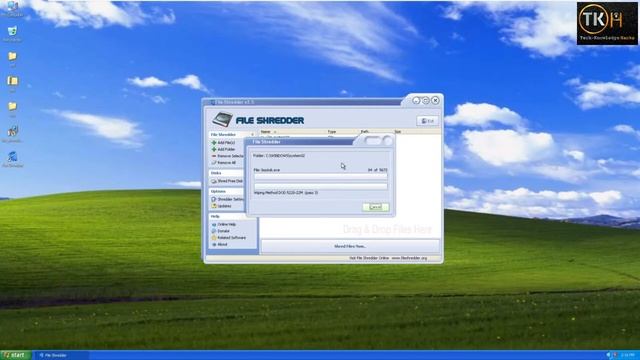Collapse the File Shredder sidebar panel arrow
The width and height of the screenshot is (640, 360).
[252, 134]
